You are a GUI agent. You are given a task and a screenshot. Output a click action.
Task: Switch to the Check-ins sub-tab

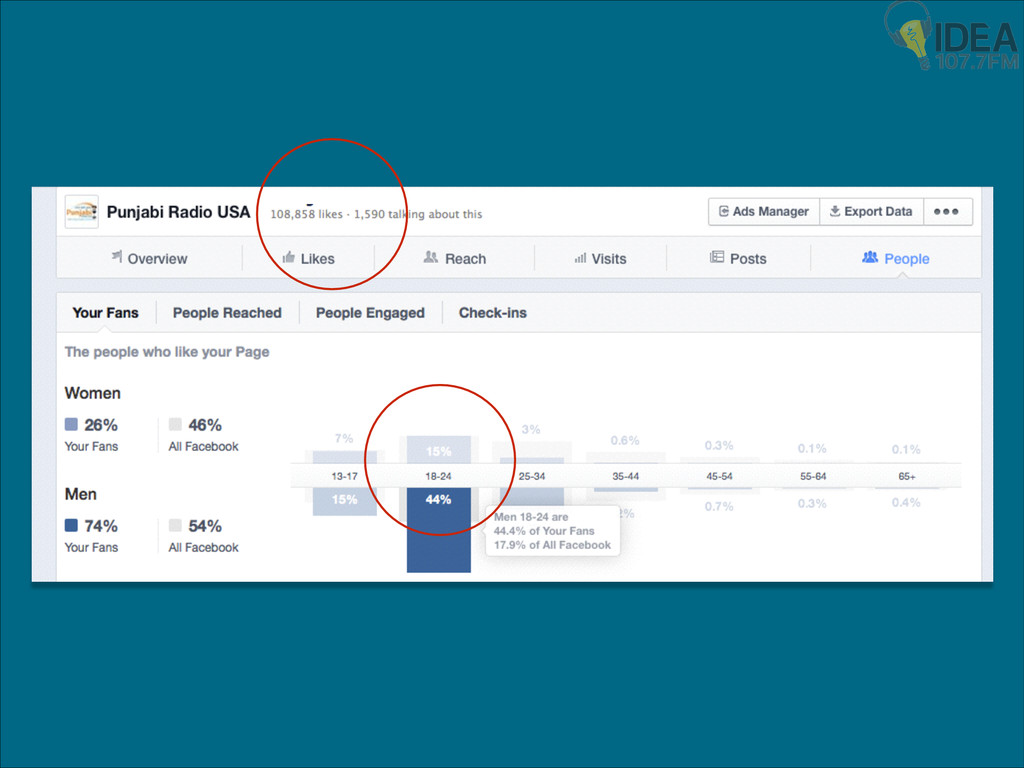point(492,313)
